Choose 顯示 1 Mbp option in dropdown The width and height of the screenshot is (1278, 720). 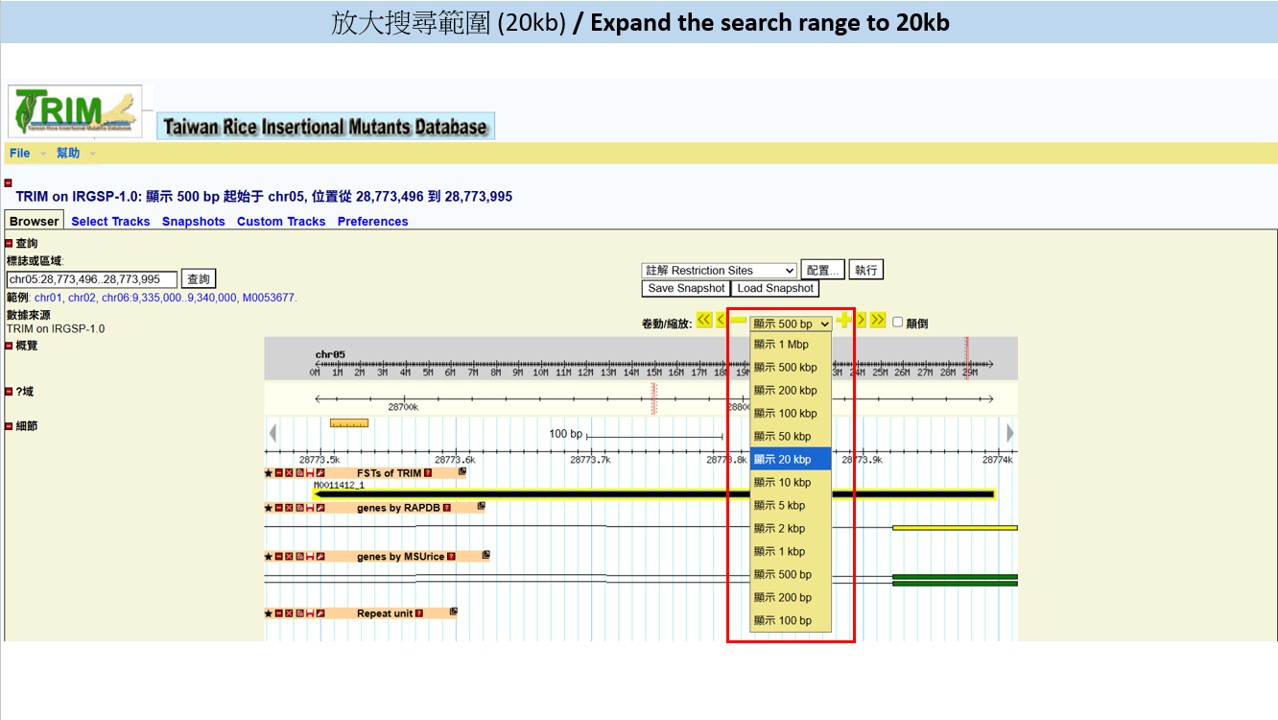click(790, 345)
